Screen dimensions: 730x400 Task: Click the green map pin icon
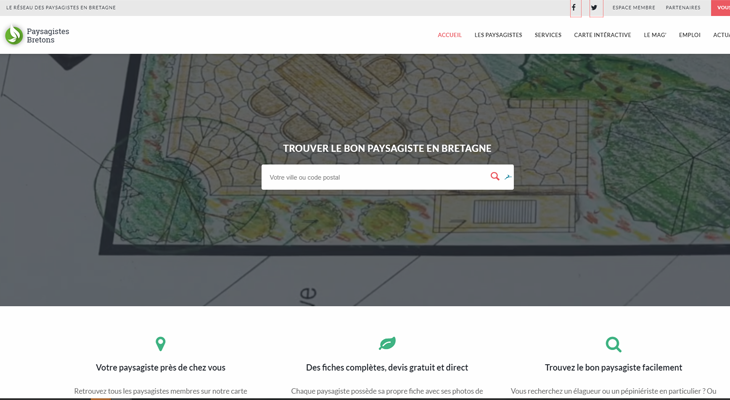[160, 344]
